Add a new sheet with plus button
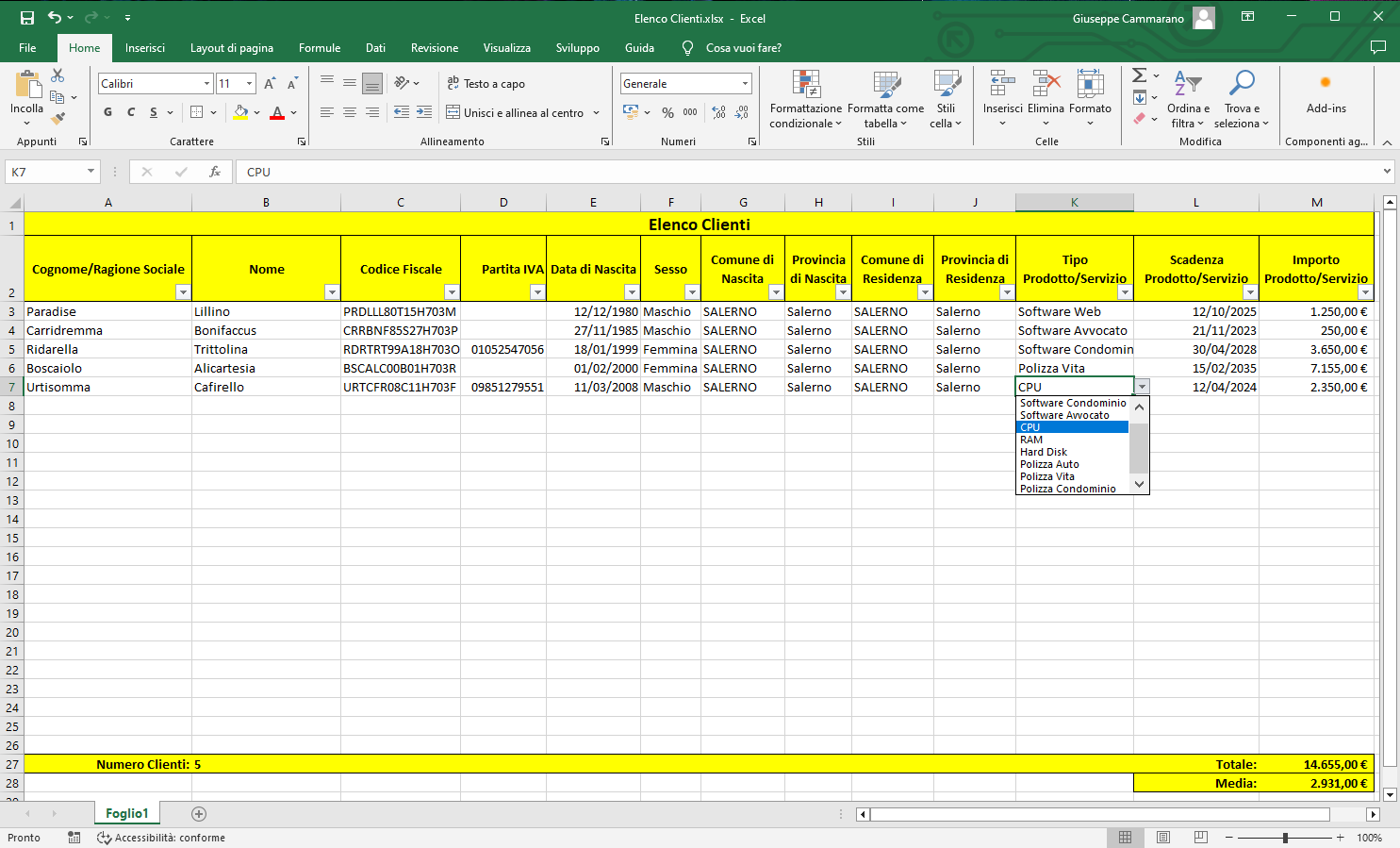This screenshot has height=848, width=1400. coord(199,813)
